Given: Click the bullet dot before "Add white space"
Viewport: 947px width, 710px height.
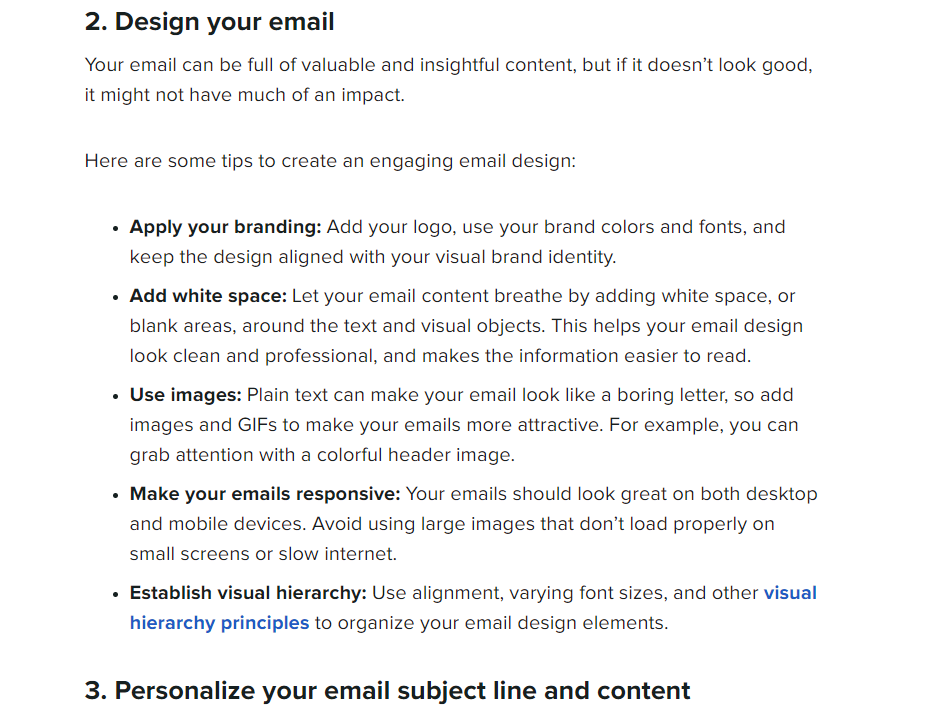Looking at the screenshot, I should (x=116, y=297).
